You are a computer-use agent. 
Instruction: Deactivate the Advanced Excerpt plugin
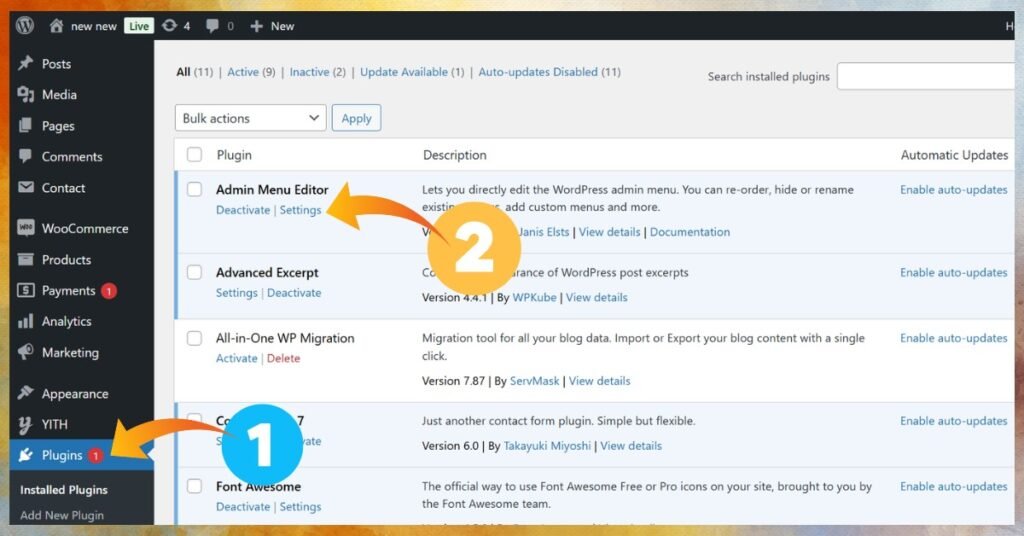pos(294,292)
